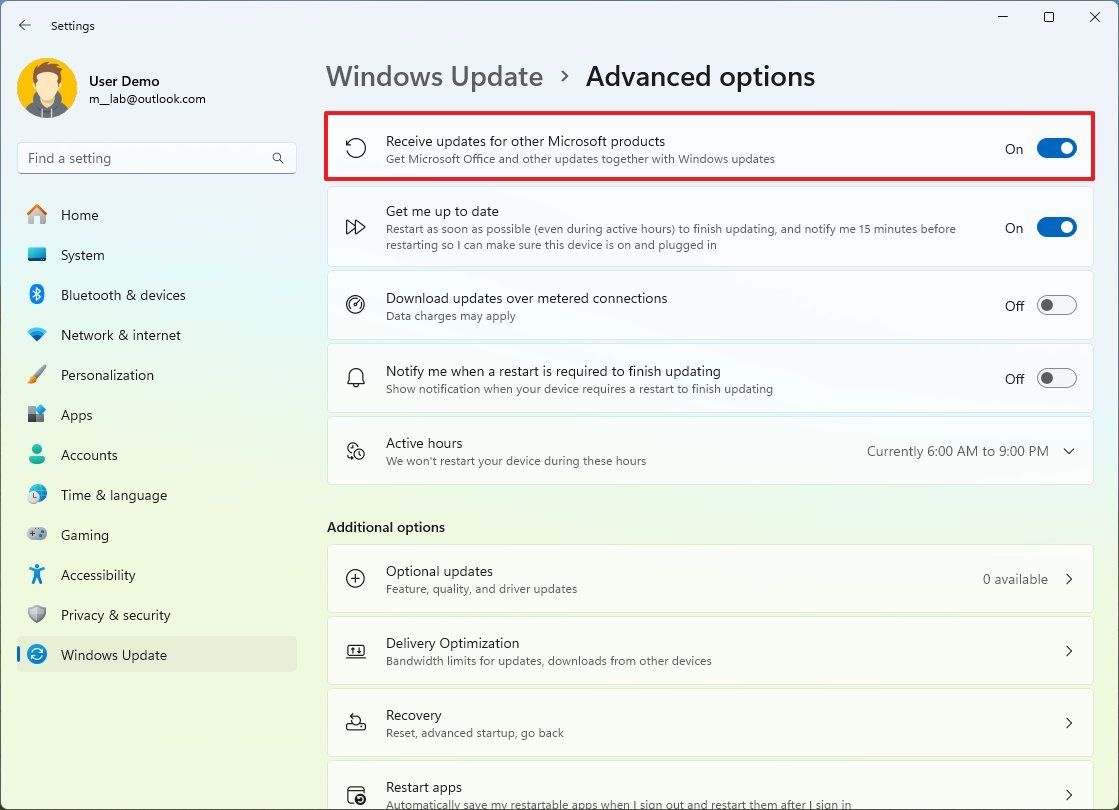Select Bluetooth & devices in the sidebar
1119x810 pixels.
pos(125,295)
